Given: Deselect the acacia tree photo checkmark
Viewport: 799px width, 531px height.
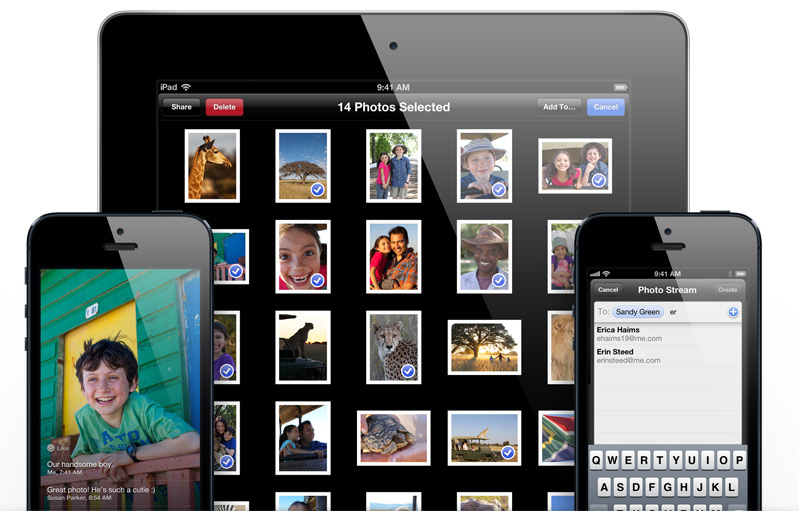Looking at the screenshot, I should point(317,189).
